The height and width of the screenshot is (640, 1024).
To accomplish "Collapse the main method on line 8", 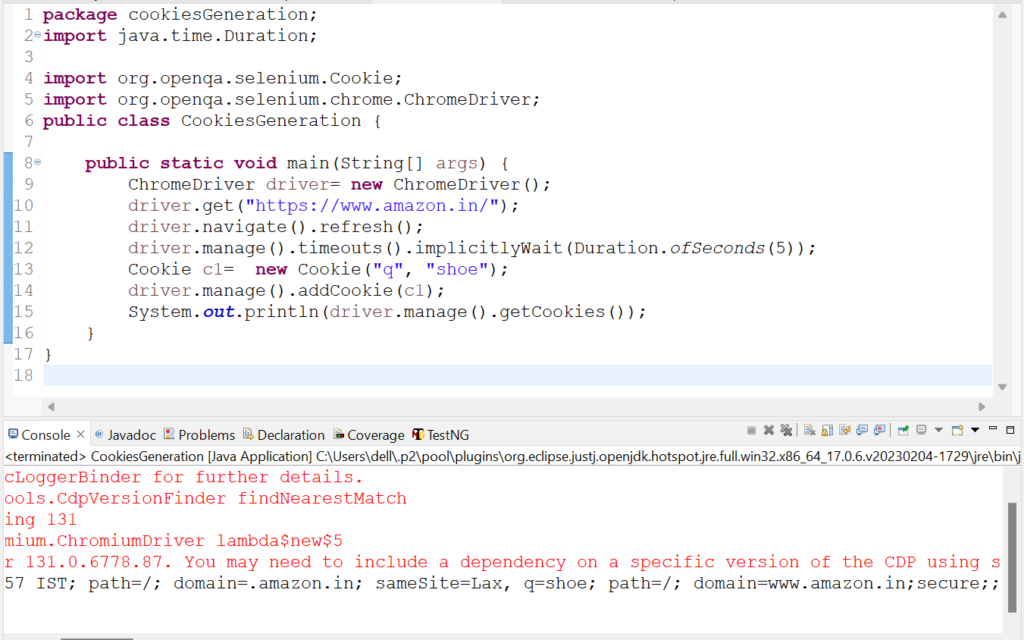I will tap(37, 162).
